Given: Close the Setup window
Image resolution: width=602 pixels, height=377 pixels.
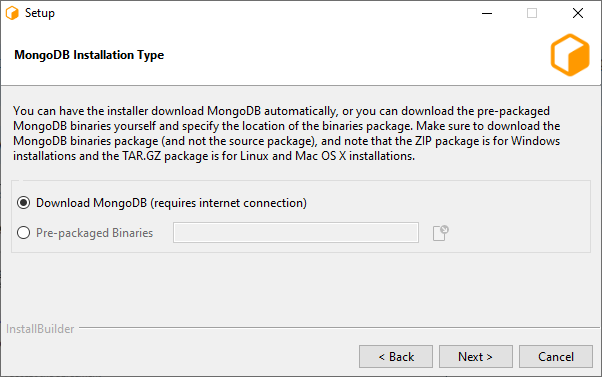Looking at the screenshot, I should [x=578, y=13].
